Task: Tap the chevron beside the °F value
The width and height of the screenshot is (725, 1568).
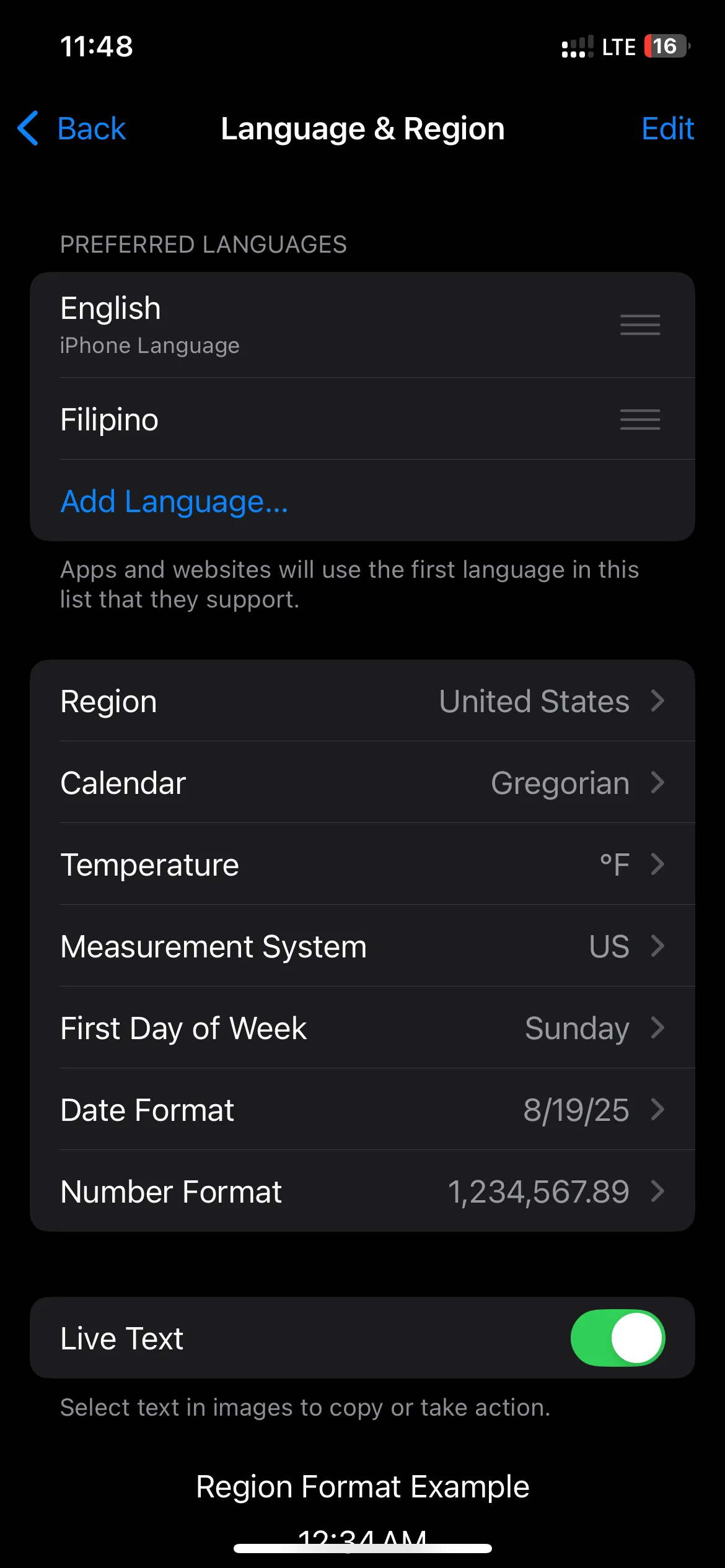Action: pyautogui.click(x=657, y=864)
